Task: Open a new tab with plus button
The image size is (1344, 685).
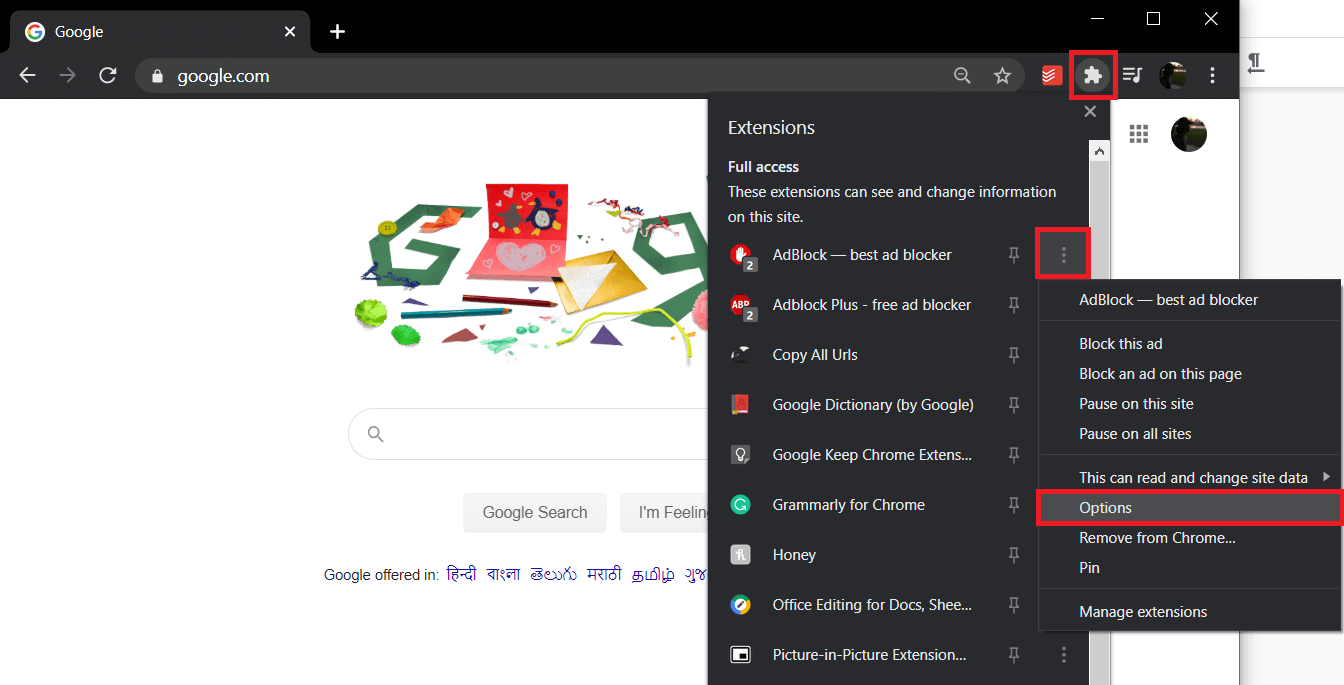Action: pos(337,32)
